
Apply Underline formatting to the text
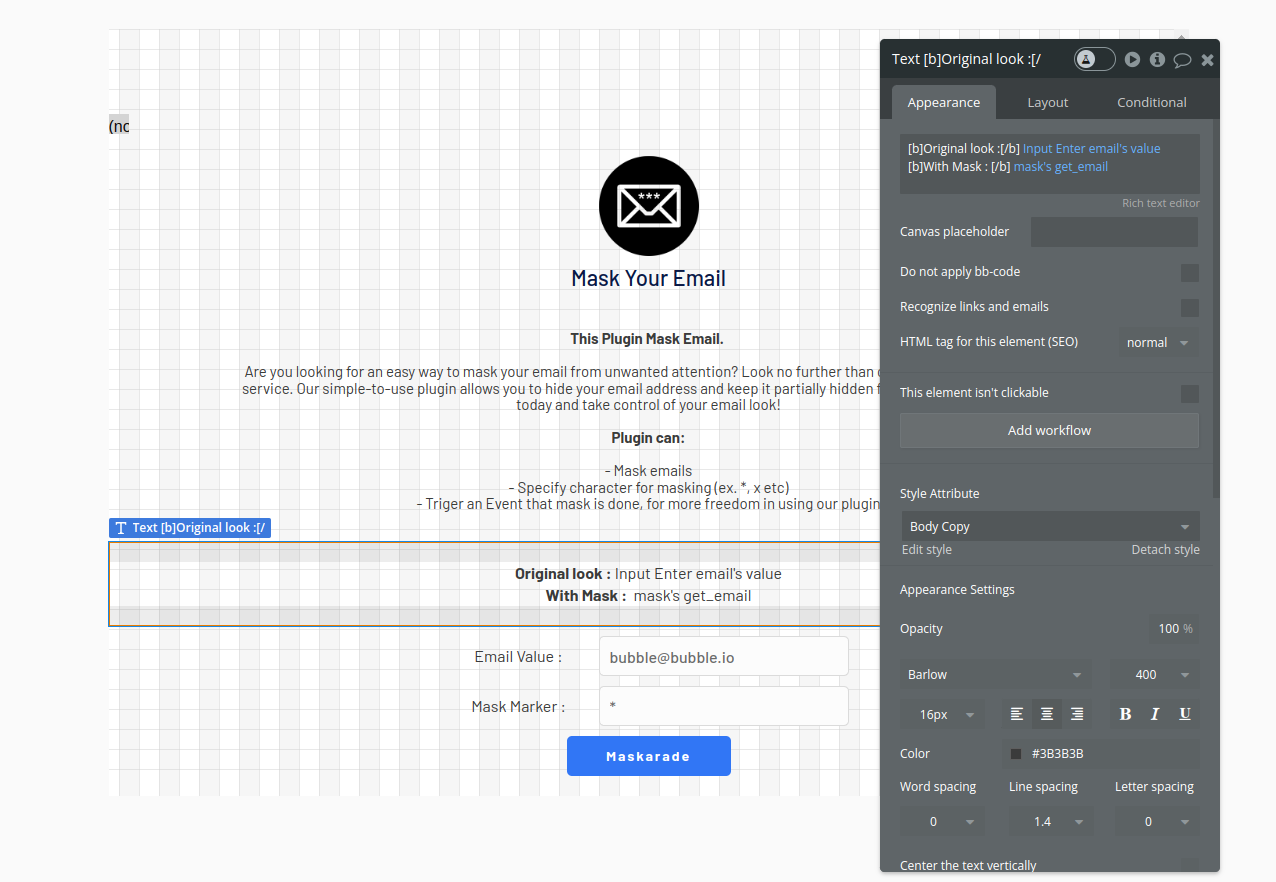(x=1185, y=713)
